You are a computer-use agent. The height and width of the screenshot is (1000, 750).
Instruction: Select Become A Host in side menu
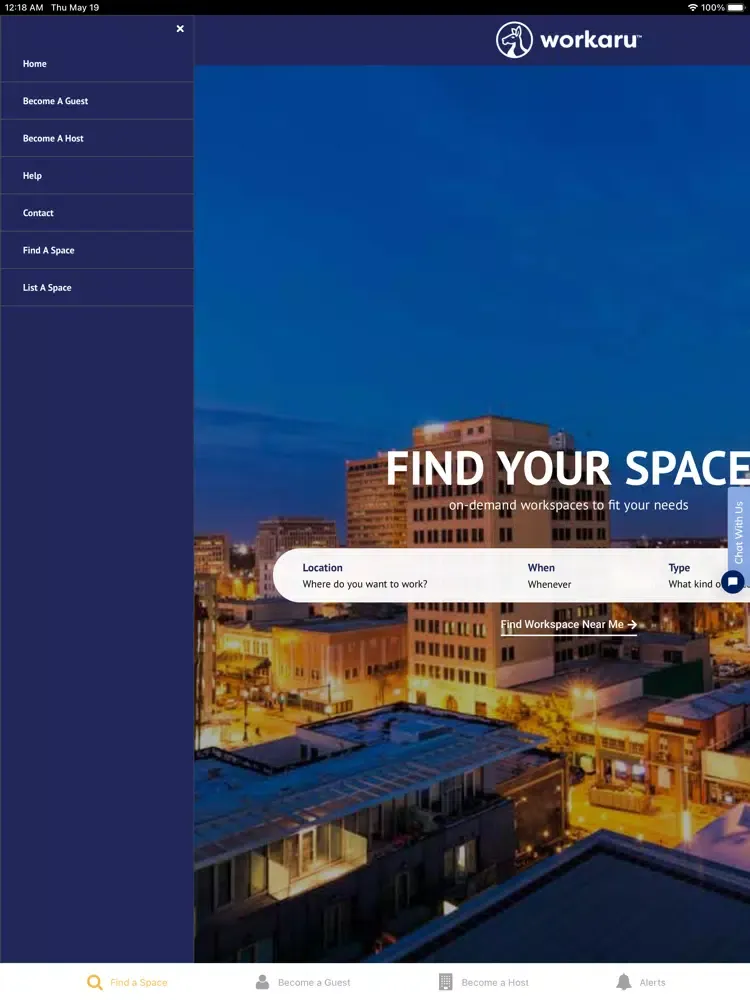coord(97,138)
